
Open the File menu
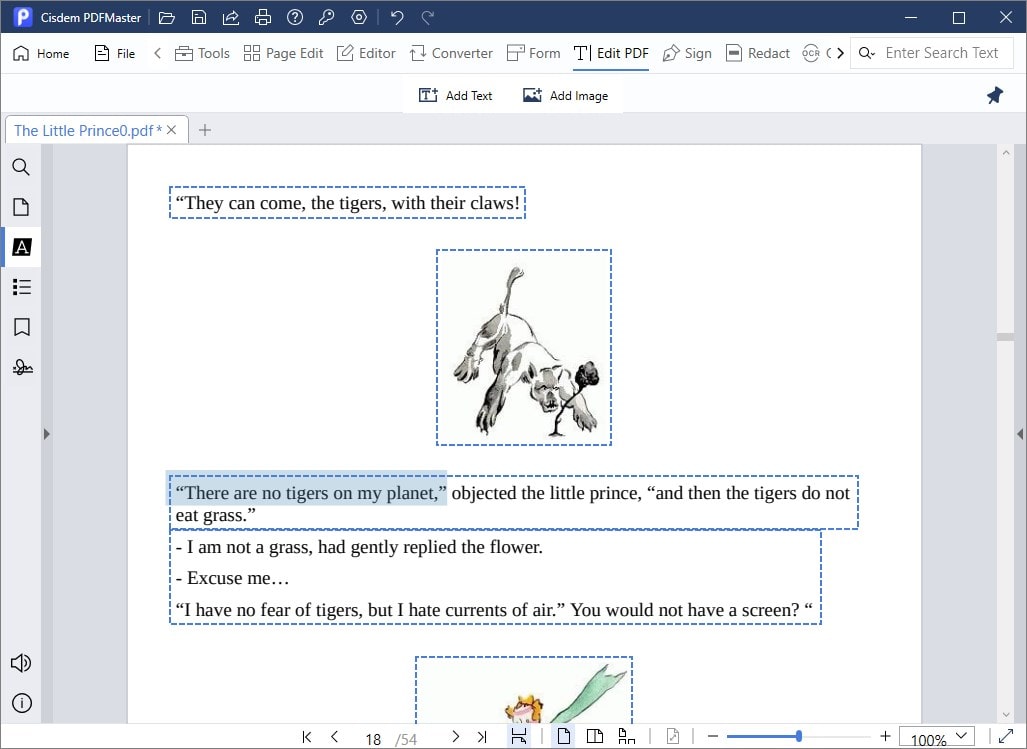pyautogui.click(x=115, y=53)
